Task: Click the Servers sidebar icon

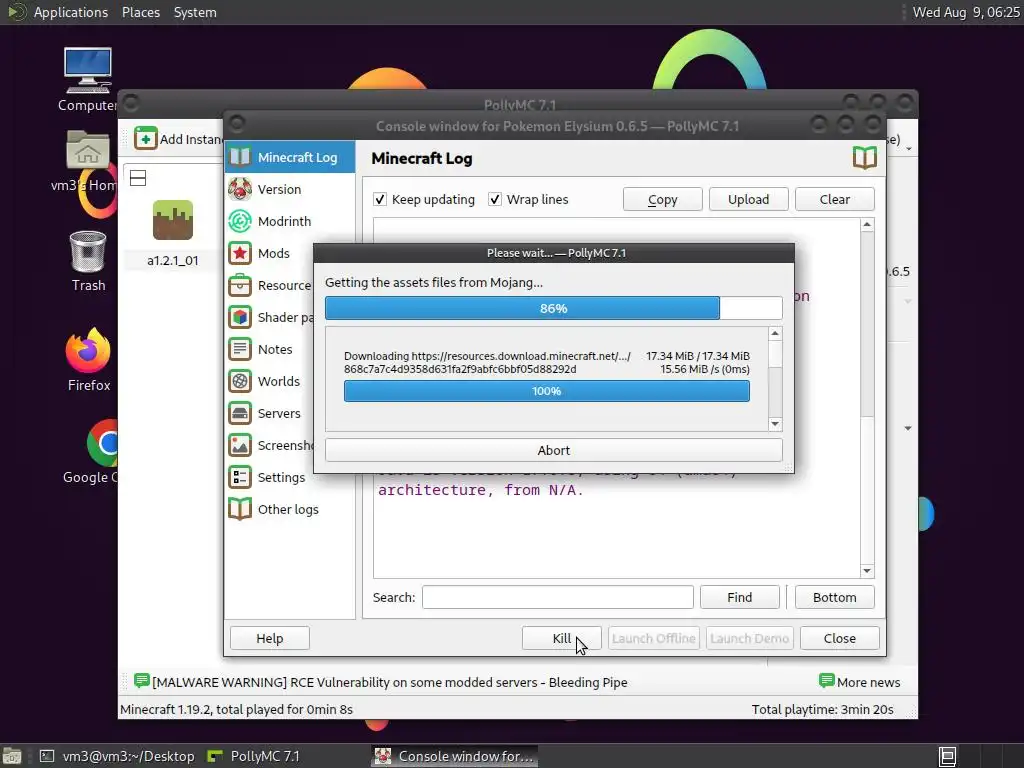Action: tap(240, 413)
